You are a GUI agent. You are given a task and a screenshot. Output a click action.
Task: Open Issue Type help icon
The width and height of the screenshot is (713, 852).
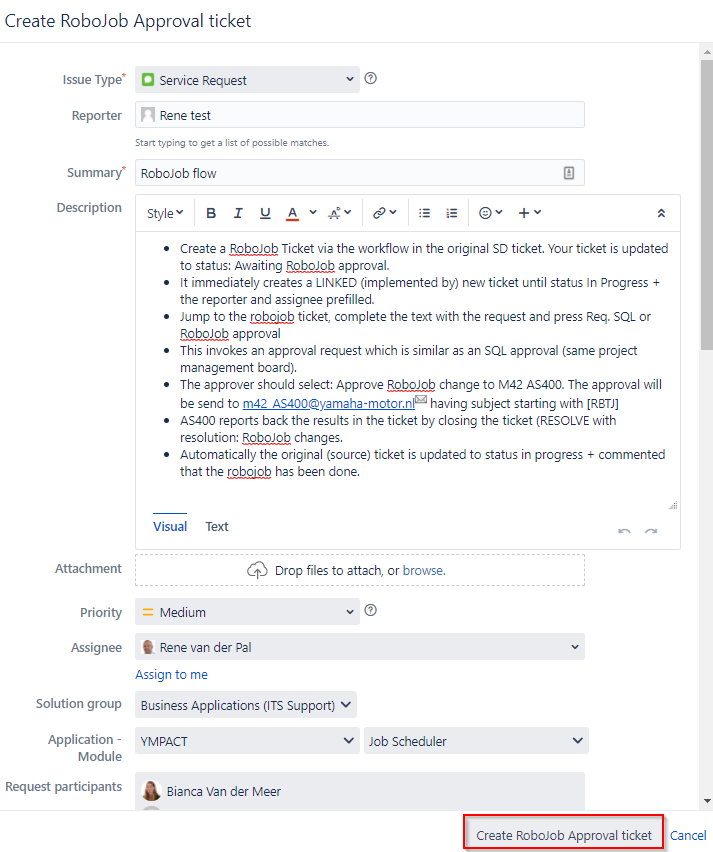pyautogui.click(x=371, y=78)
